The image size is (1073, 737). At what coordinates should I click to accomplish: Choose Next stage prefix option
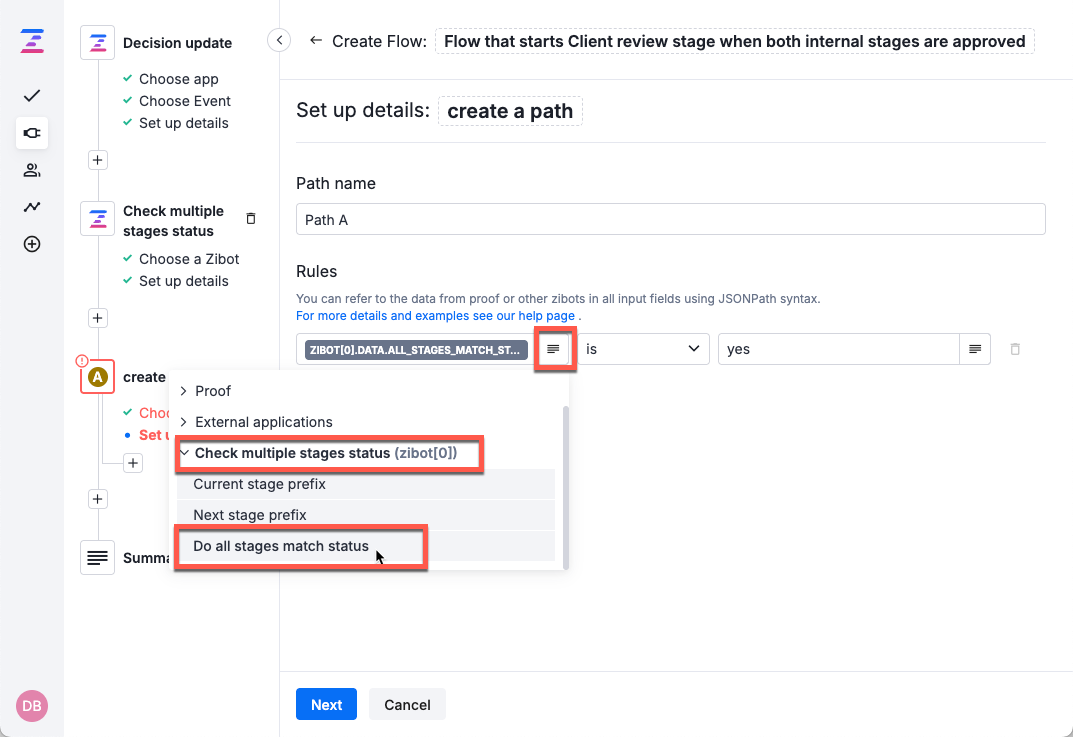(250, 515)
